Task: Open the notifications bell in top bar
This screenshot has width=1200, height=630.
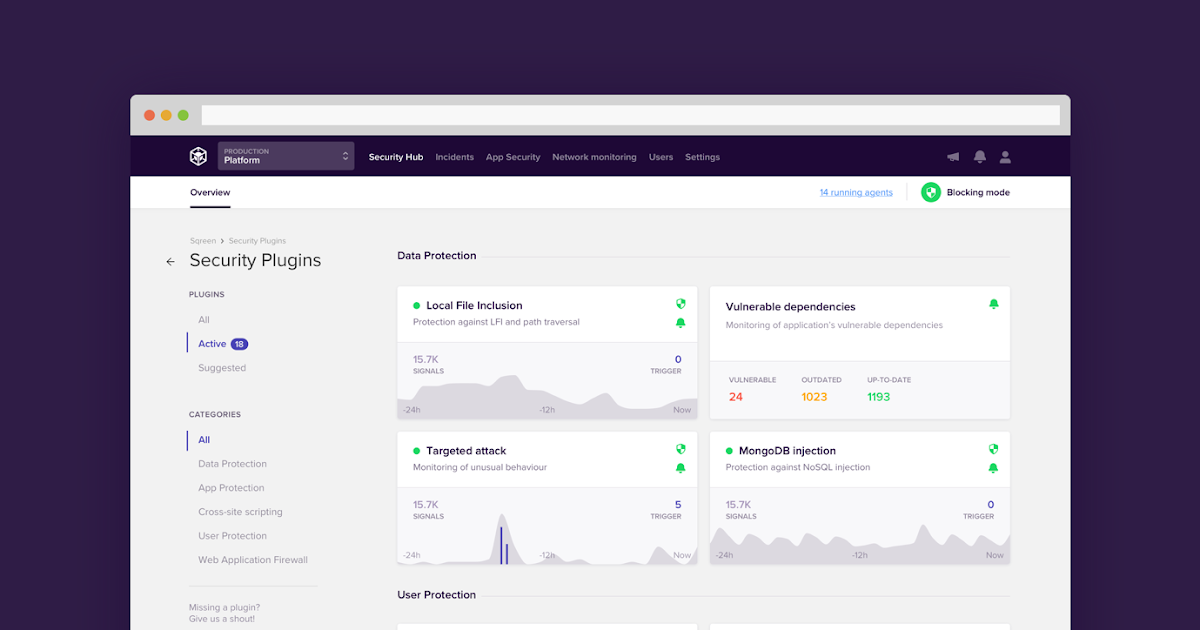Action: pyautogui.click(x=980, y=157)
